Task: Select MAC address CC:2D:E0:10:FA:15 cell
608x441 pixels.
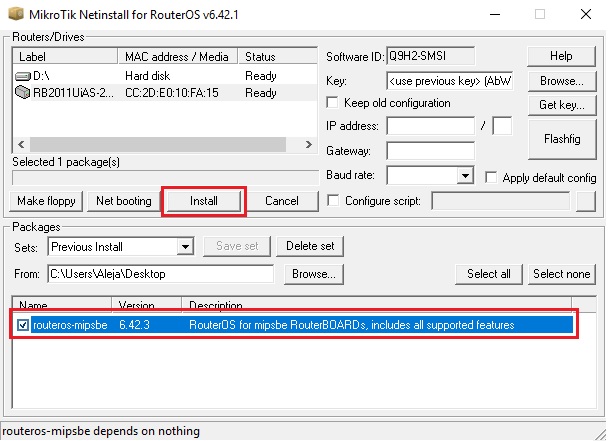Action: pyautogui.click(x=172, y=93)
